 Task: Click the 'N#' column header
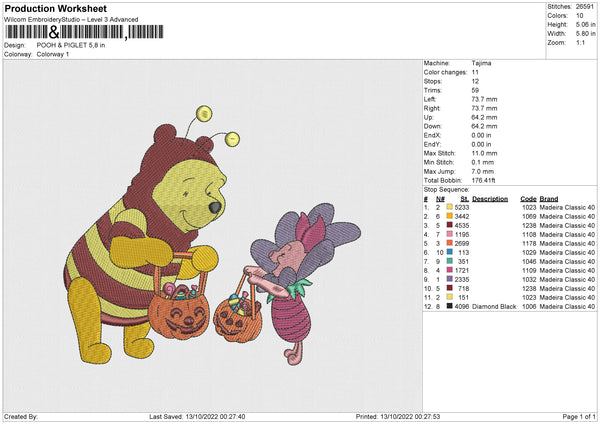[440, 199]
